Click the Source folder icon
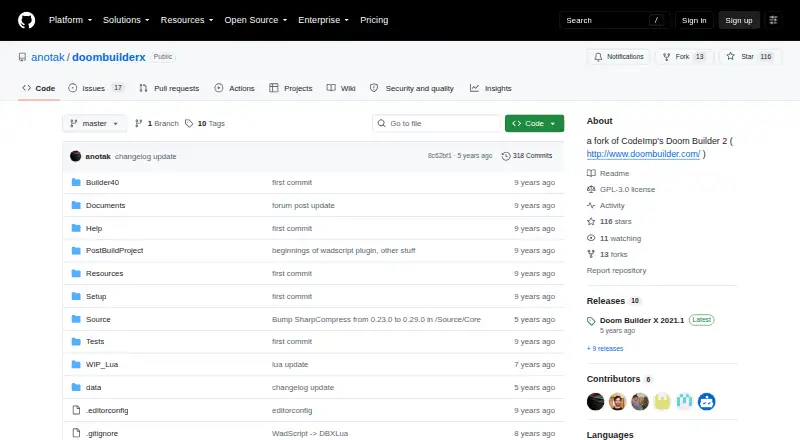 pos(76,319)
